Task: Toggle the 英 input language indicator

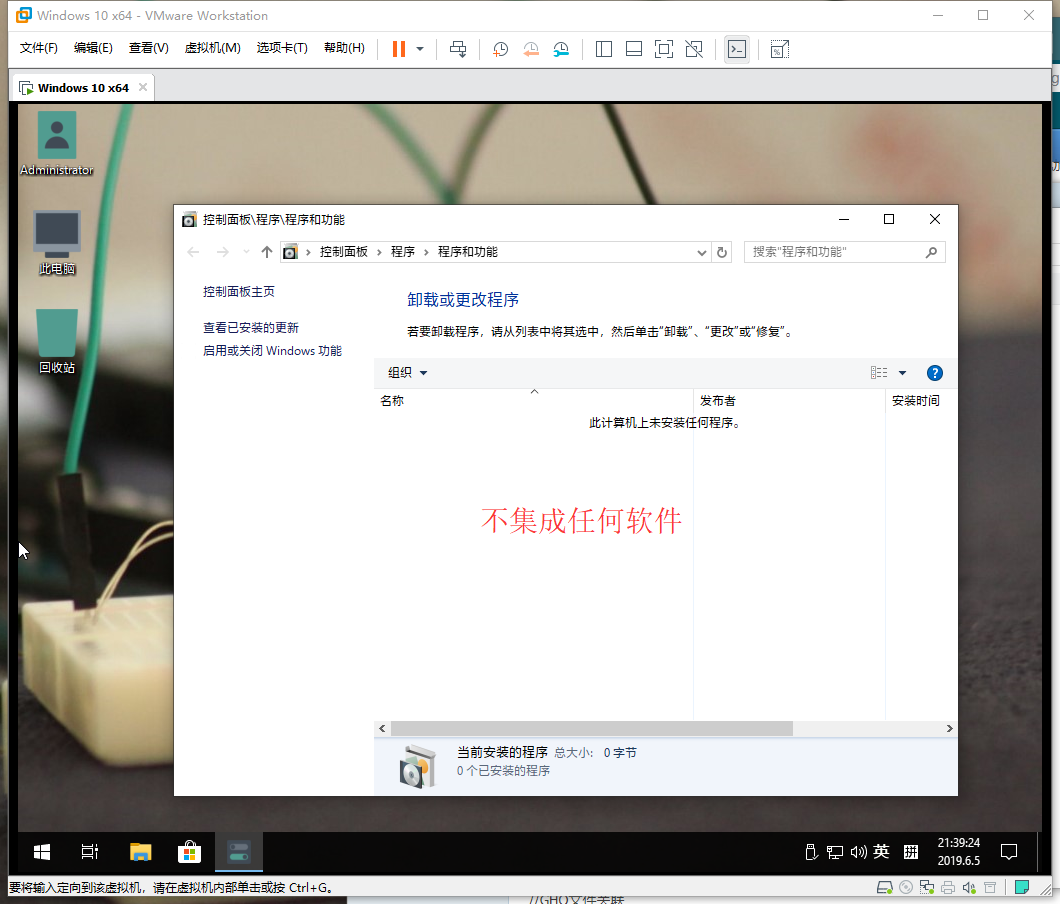Action: coord(881,851)
